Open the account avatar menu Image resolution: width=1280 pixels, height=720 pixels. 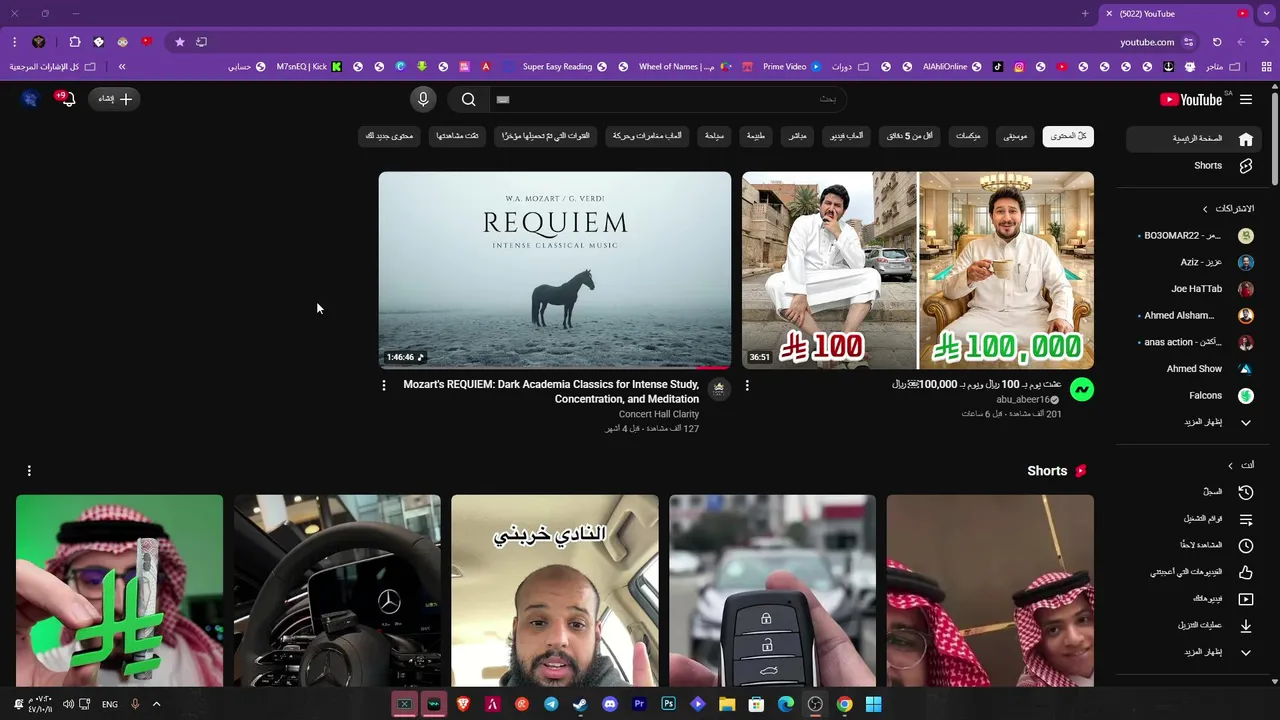click(30, 99)
